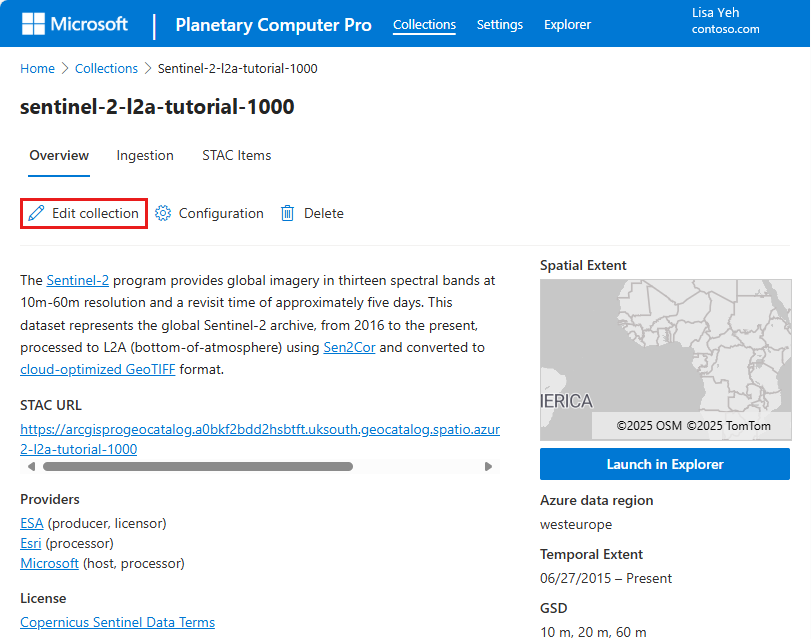Follow the Sen2Cor link

[349, 347]
